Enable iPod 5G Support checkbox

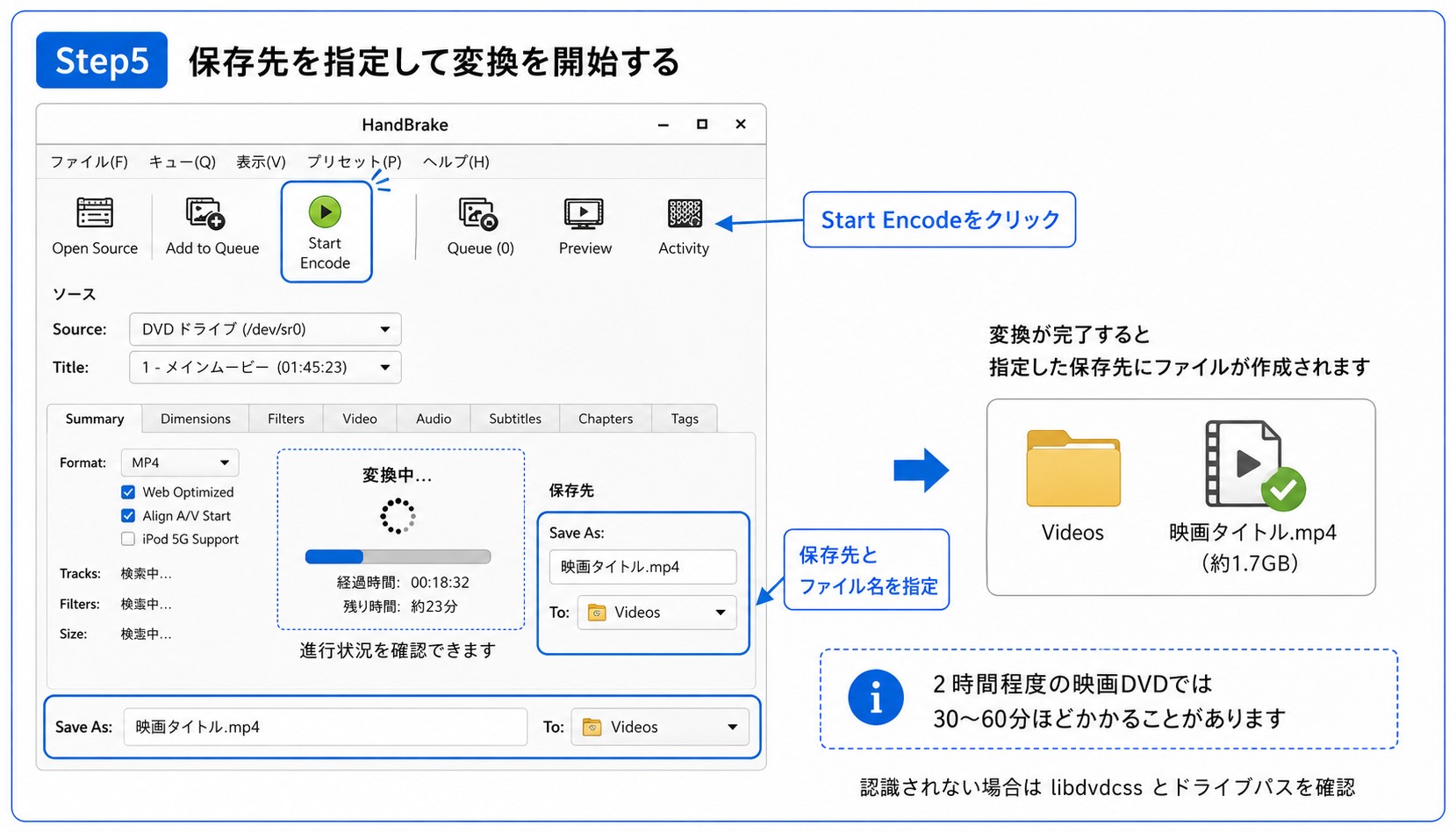[x=128, y=539]
